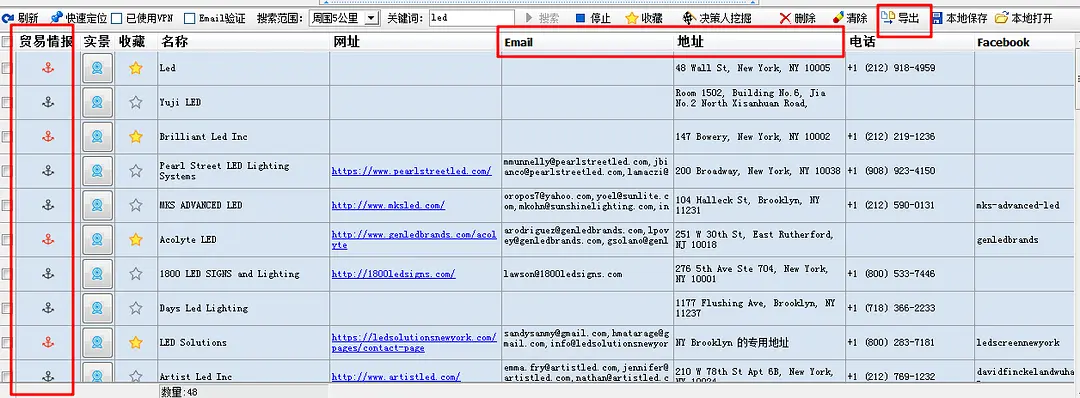Click the Stop (停止) button
1080x398 pixels.
[x=593, y=19]
